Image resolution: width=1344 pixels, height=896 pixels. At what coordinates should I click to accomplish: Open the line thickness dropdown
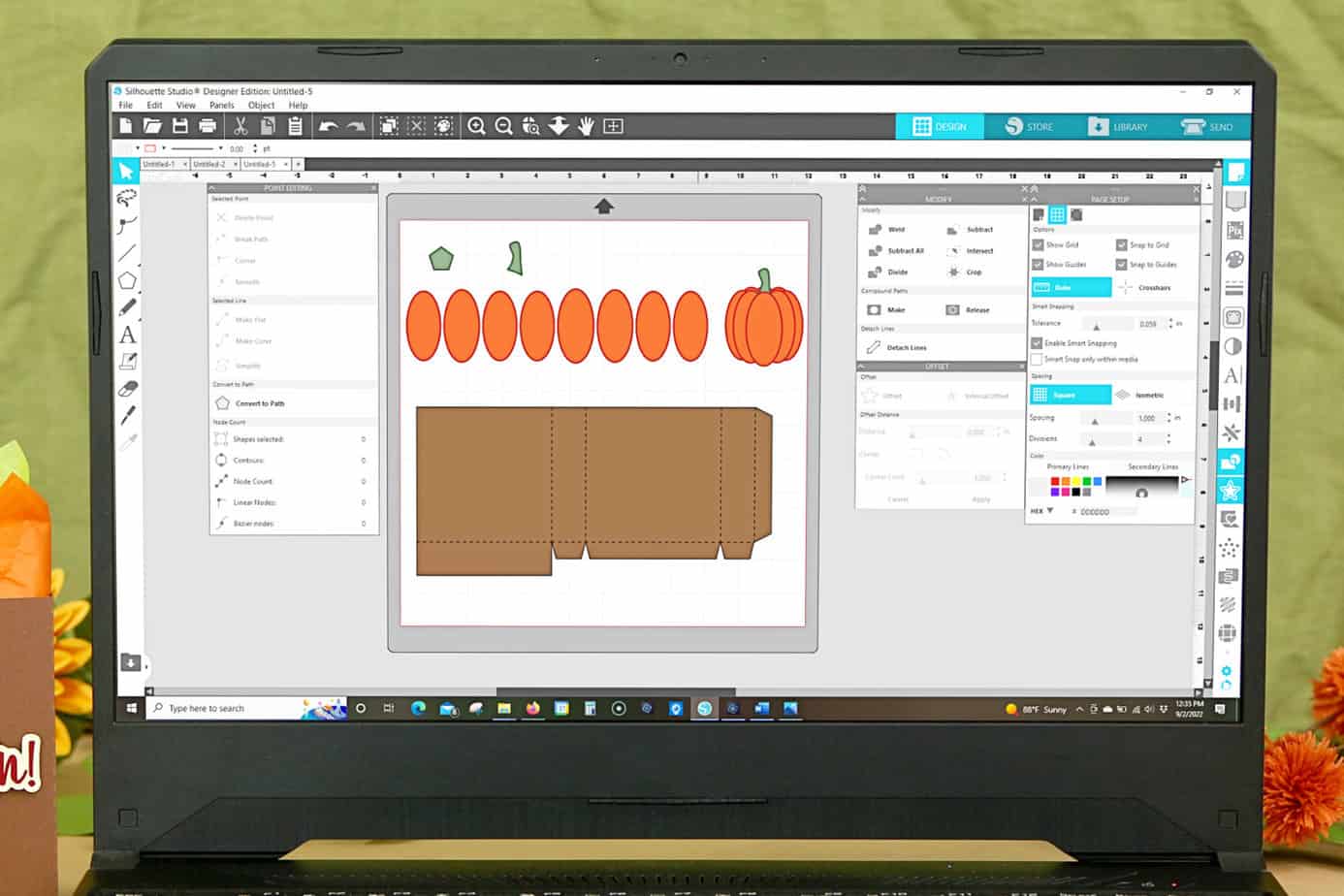(x=219, y=148)
